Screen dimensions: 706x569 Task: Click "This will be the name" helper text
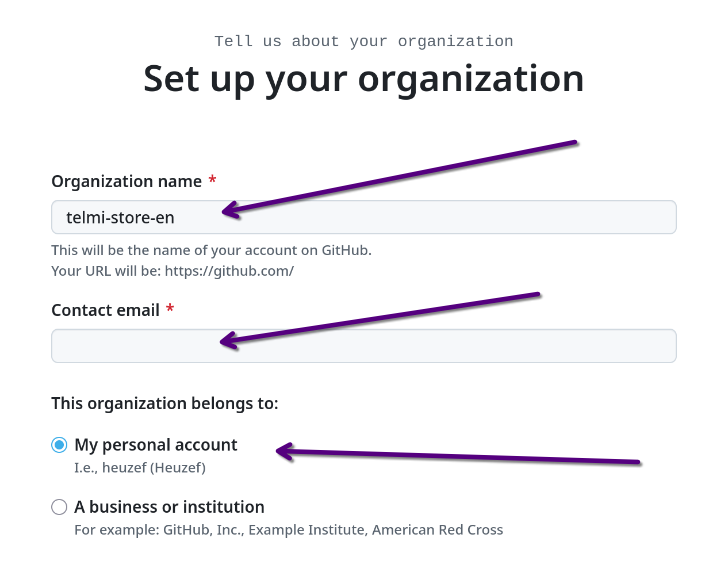tap(217, 250)
